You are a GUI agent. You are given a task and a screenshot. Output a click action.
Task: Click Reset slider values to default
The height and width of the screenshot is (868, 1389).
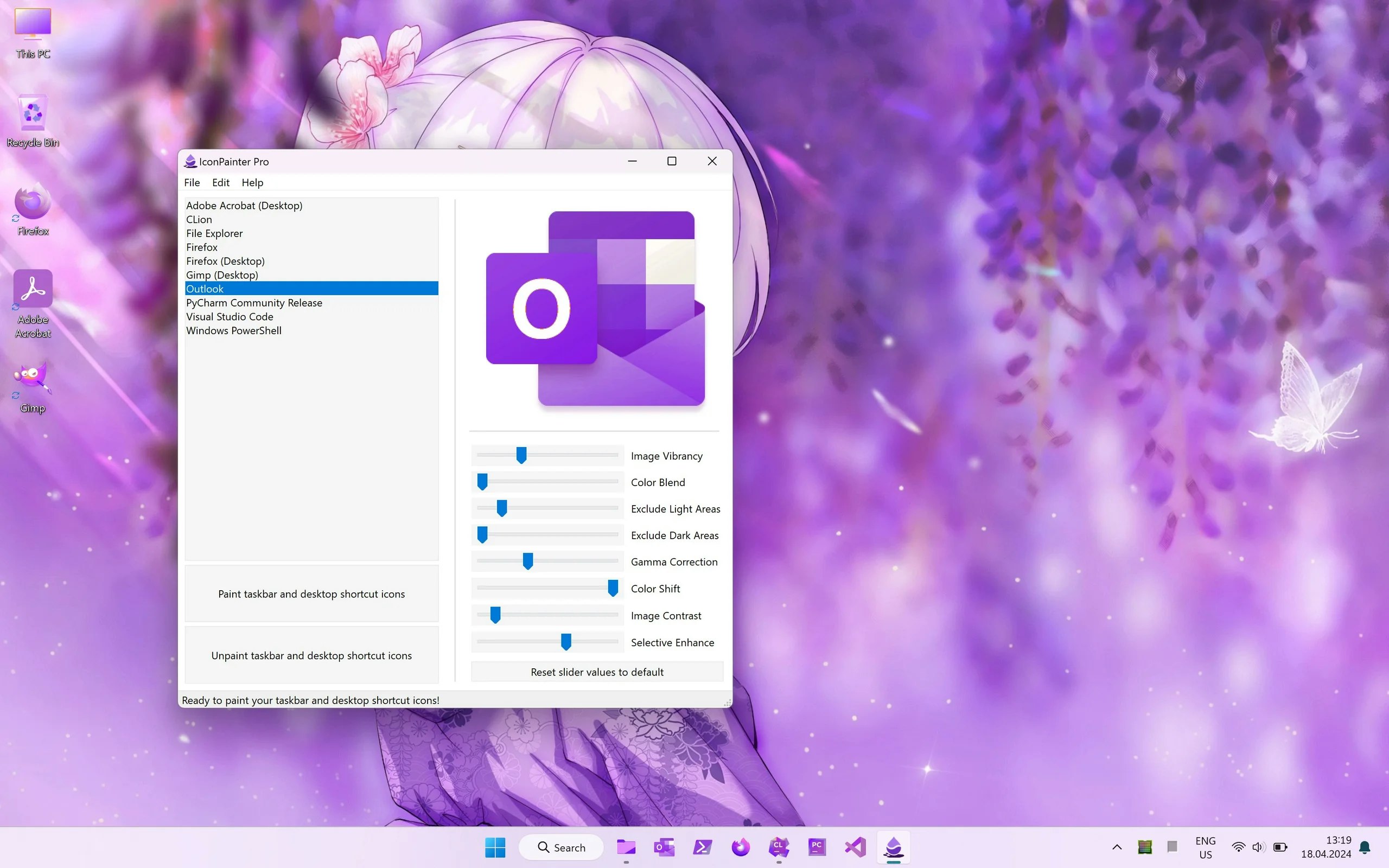coord(597,672)
